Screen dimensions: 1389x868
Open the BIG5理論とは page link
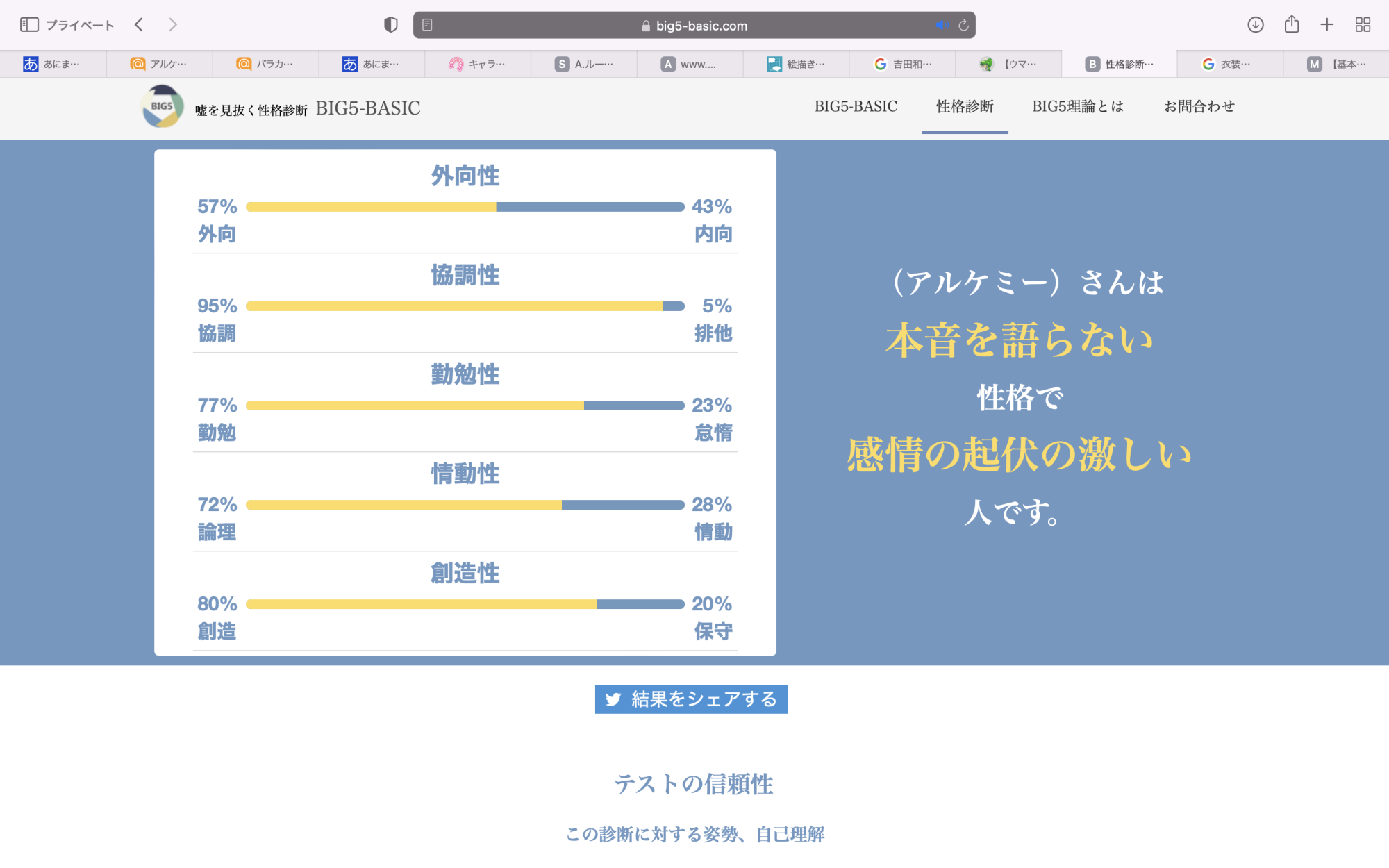pyautogui.click(x=1077, y=106)
